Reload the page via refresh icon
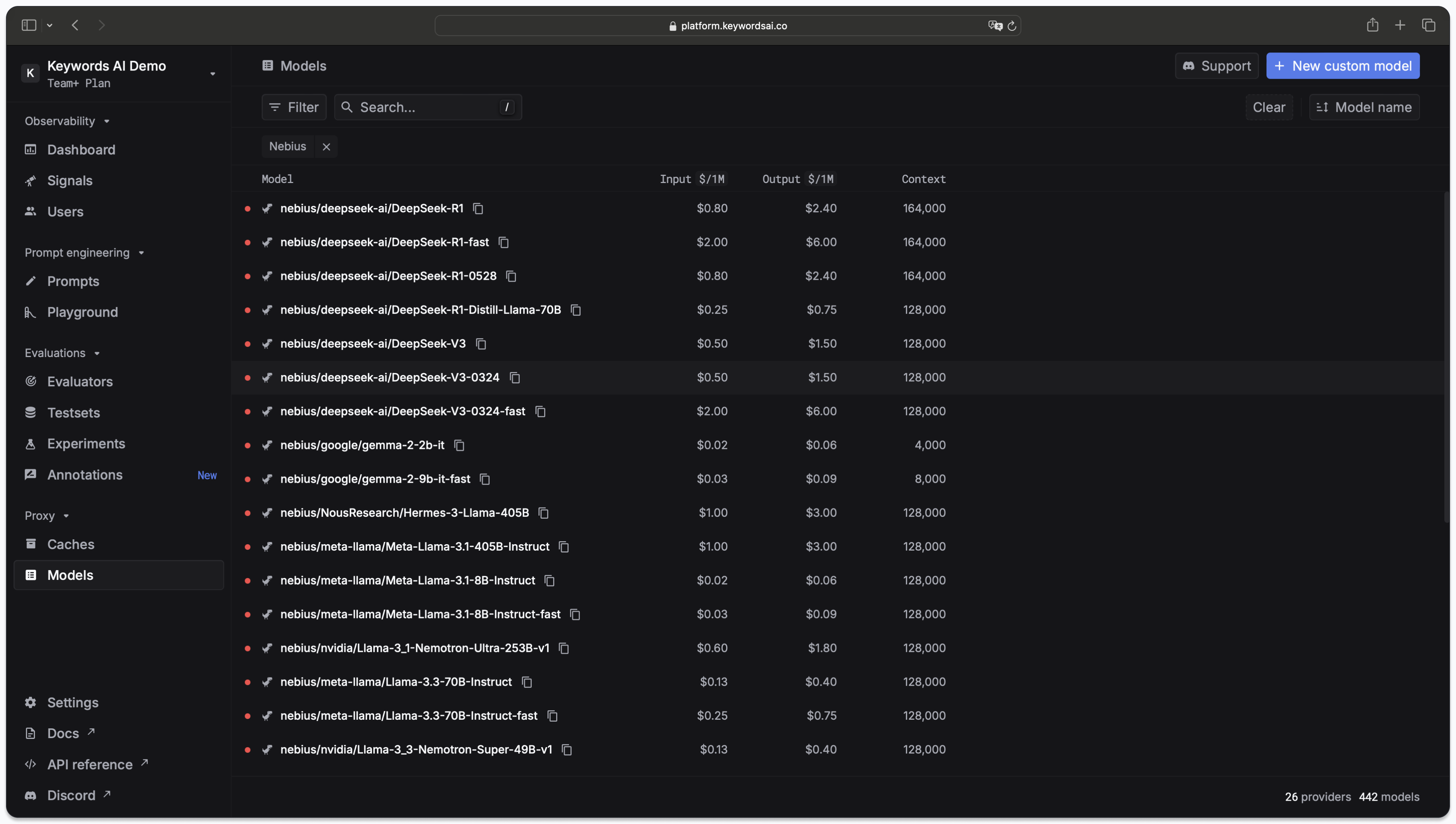Viewport: 1456px width, 824px height. (1012, 26)
